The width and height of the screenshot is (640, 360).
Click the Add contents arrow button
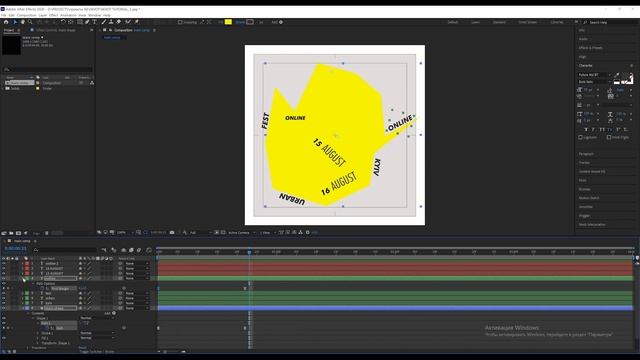coord(114,313)
